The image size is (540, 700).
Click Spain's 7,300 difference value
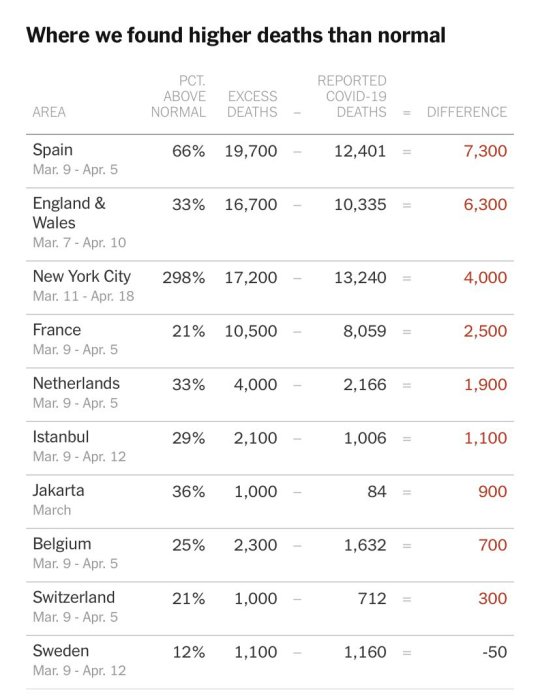pyautogui.click(x=485, y=151)
